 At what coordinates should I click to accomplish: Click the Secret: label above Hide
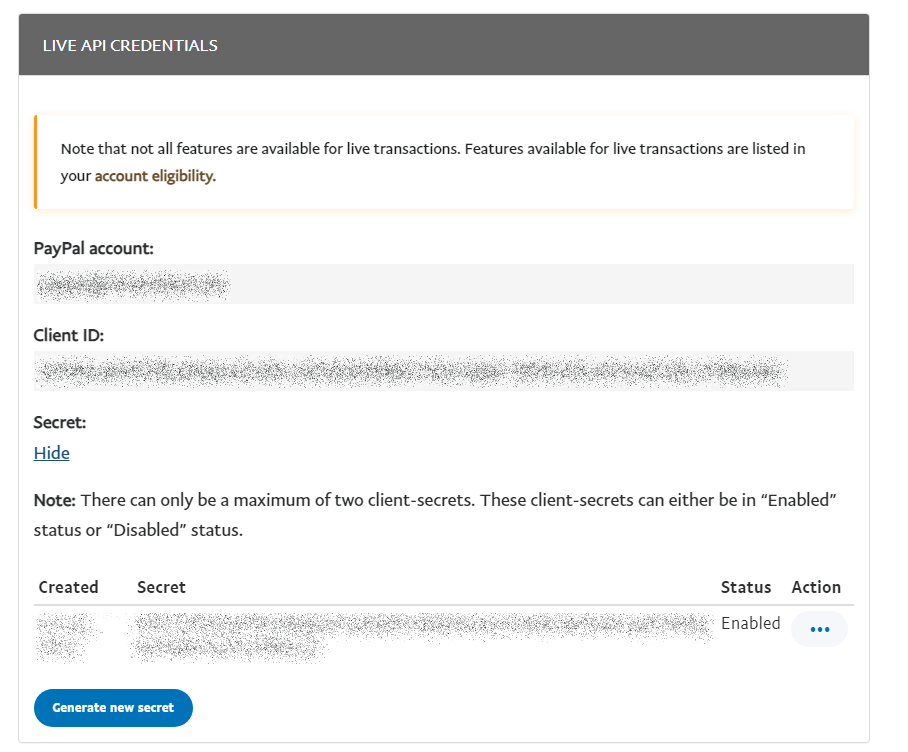(60, 422)
